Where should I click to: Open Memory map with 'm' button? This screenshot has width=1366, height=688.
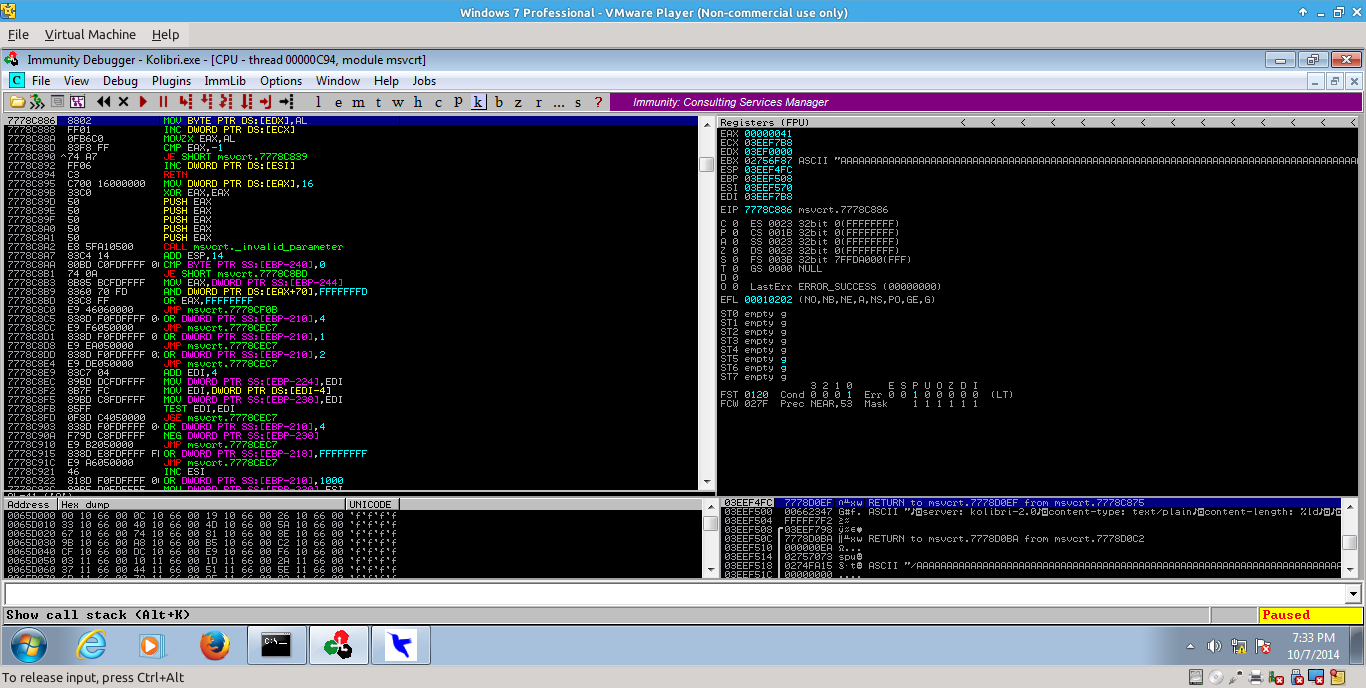357,102
